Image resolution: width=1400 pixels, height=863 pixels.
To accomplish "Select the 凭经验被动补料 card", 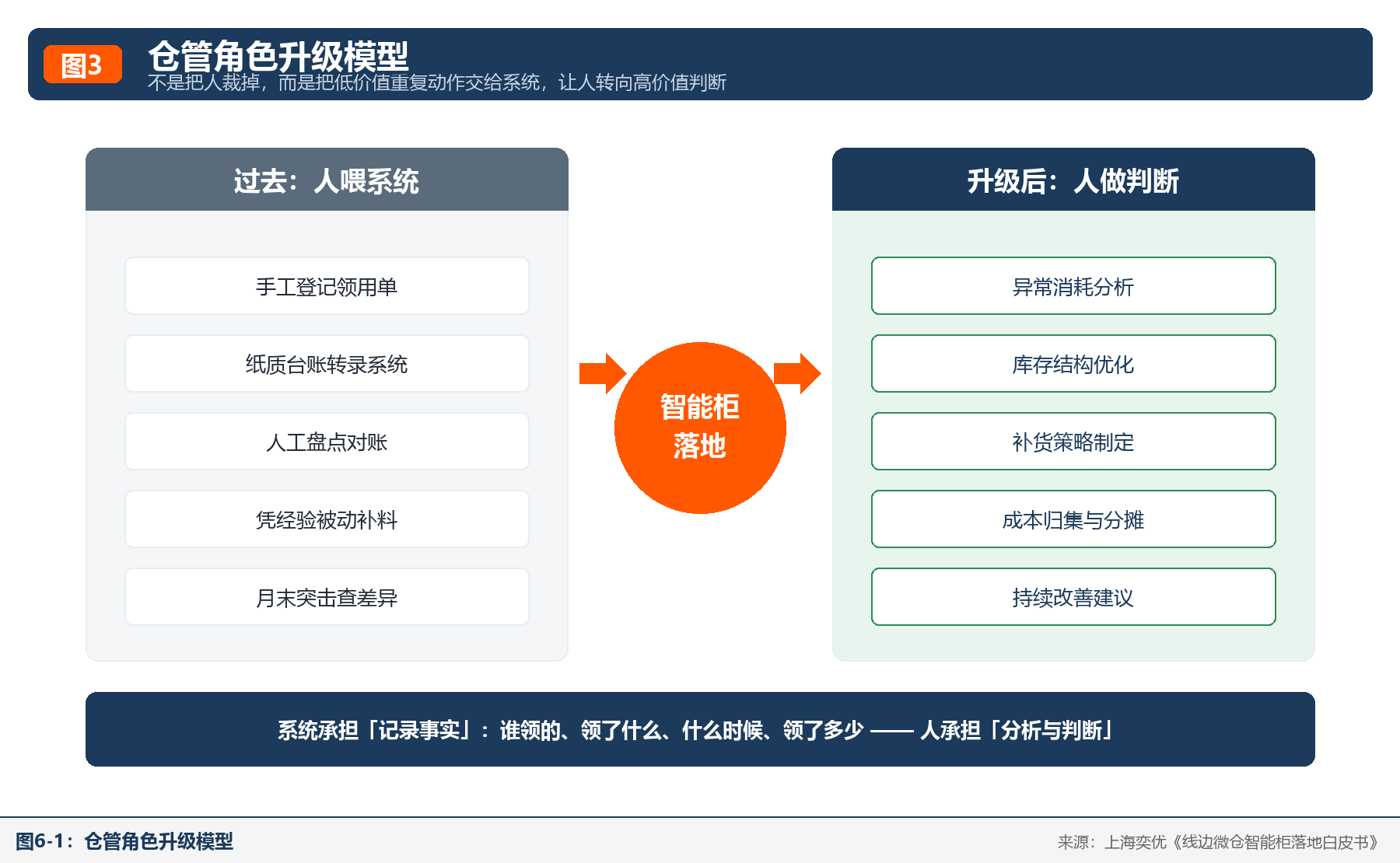I will click(327, 519).
